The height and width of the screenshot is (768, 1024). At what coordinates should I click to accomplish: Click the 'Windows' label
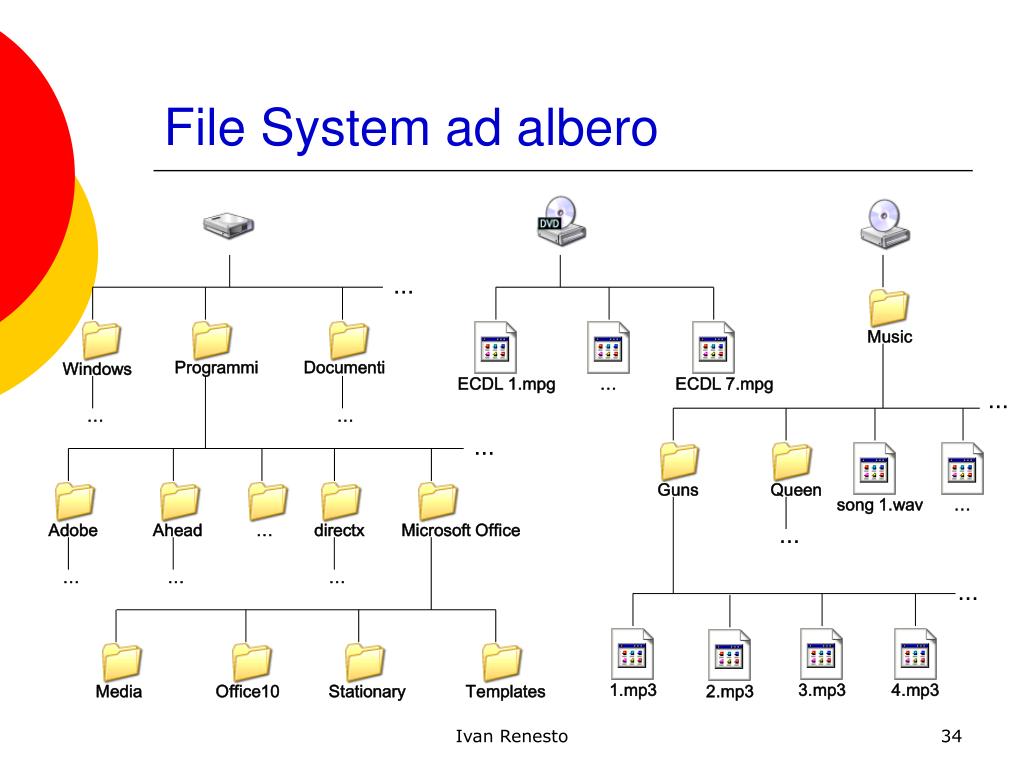click(97, 369)
